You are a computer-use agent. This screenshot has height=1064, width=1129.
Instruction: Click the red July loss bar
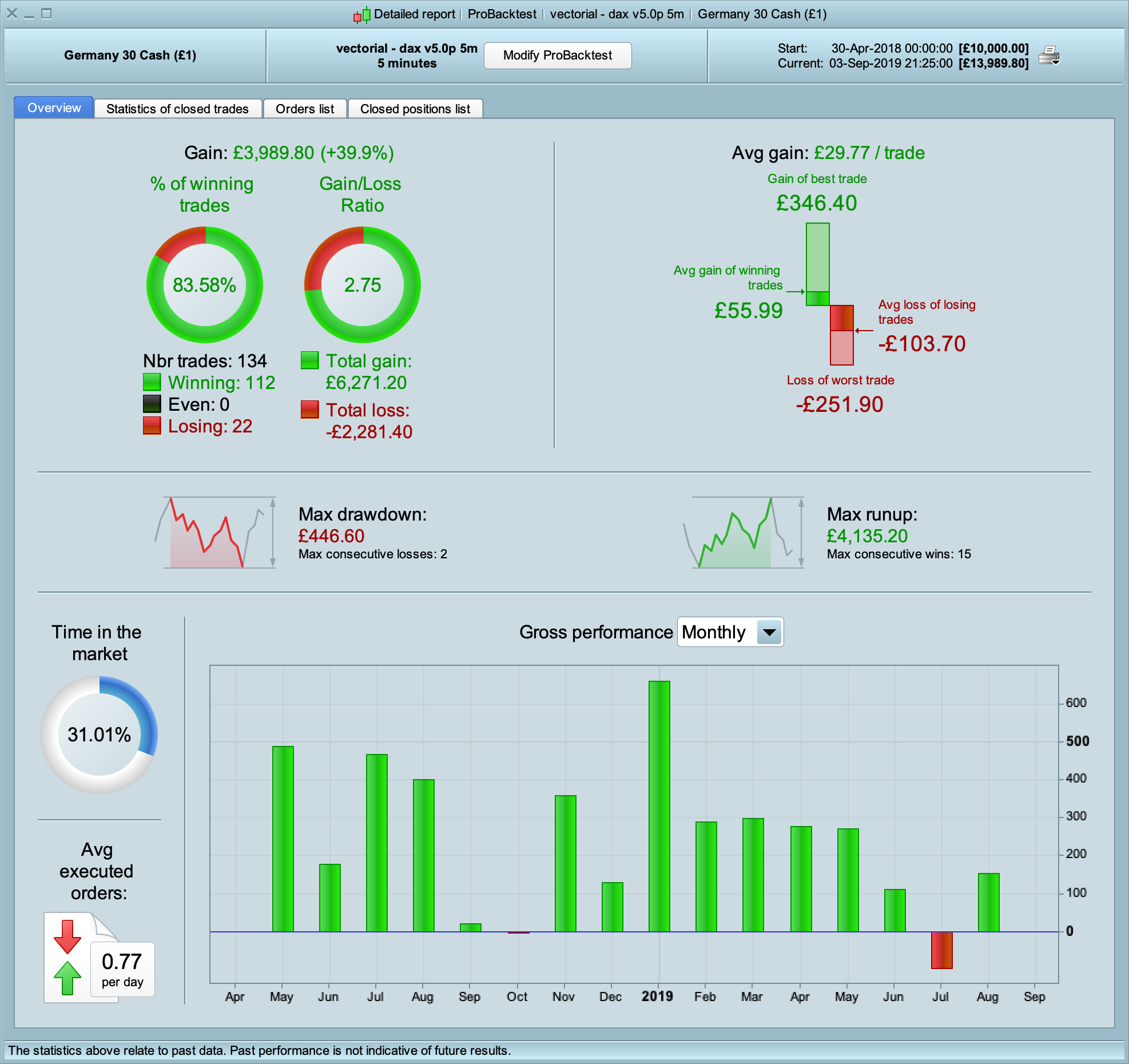pyautogui.click(x=941, y=950)
